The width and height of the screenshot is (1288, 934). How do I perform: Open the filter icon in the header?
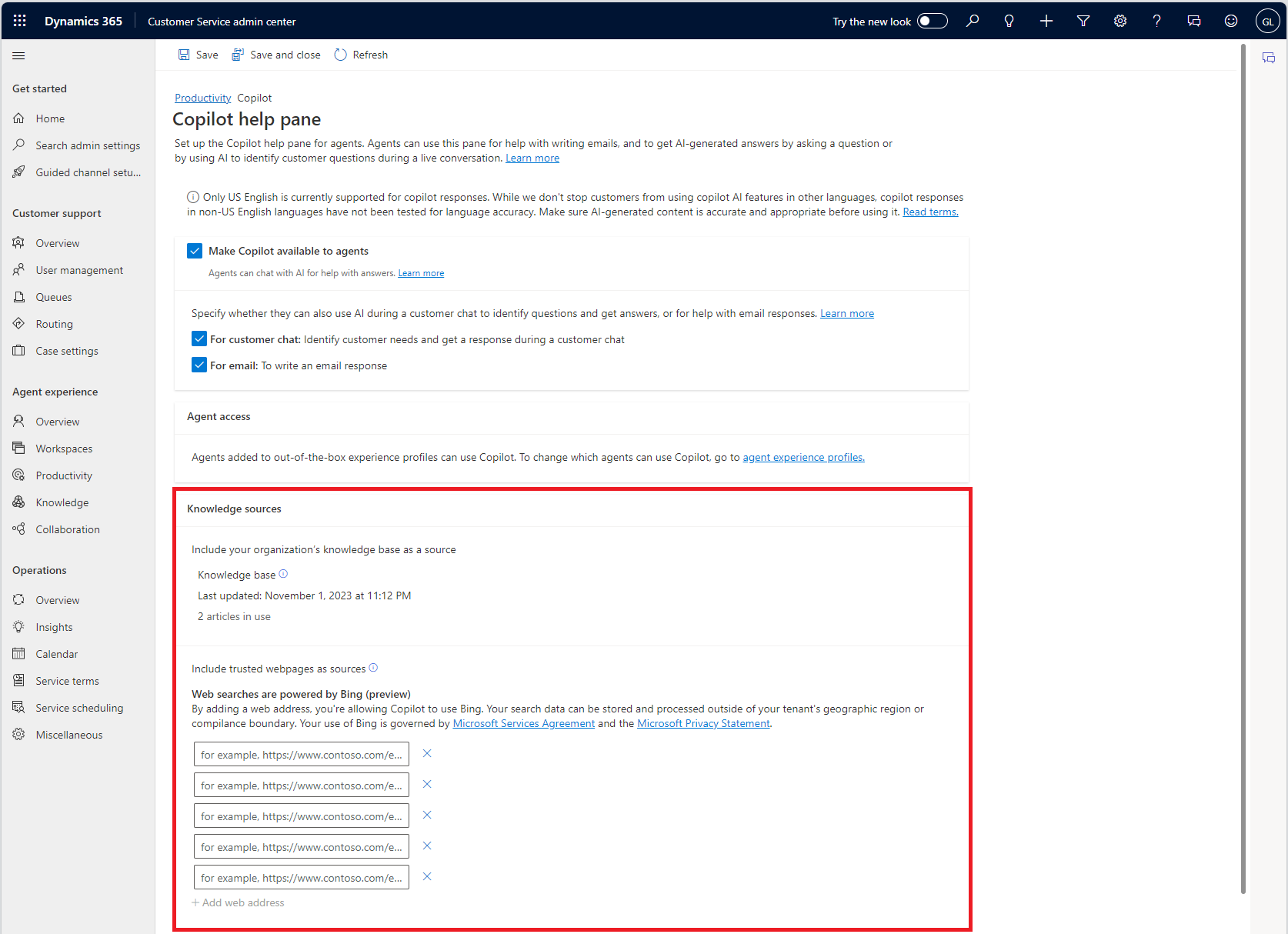pos(1083,21)
